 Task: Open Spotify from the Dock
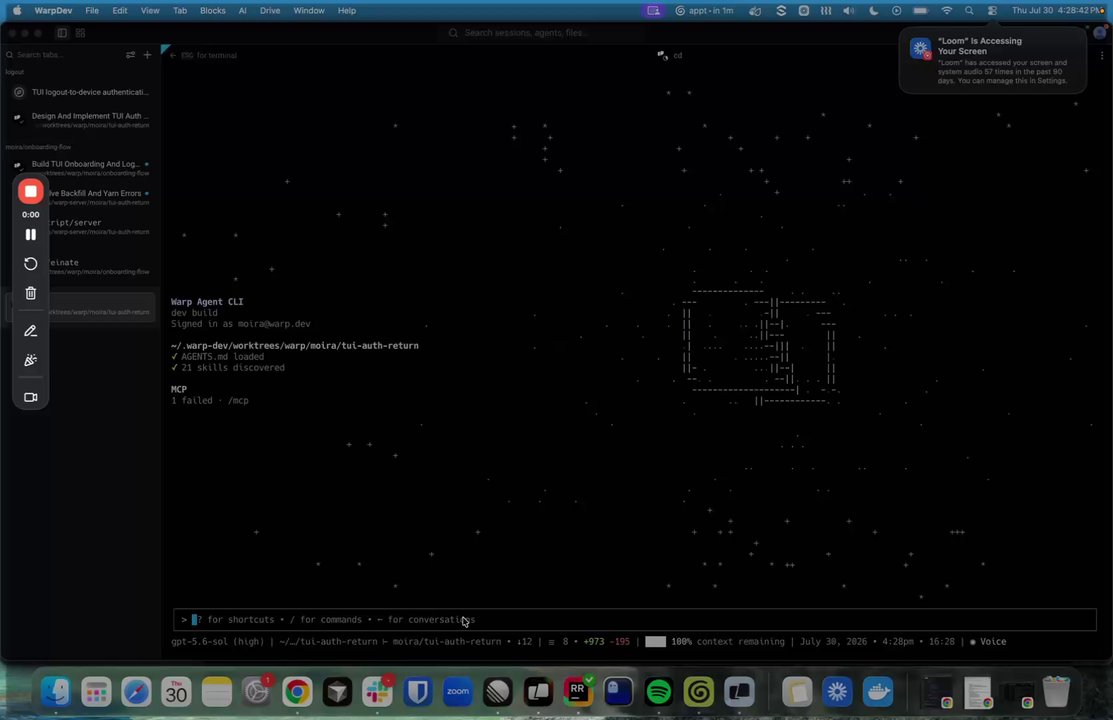click(x=659, y=691)
